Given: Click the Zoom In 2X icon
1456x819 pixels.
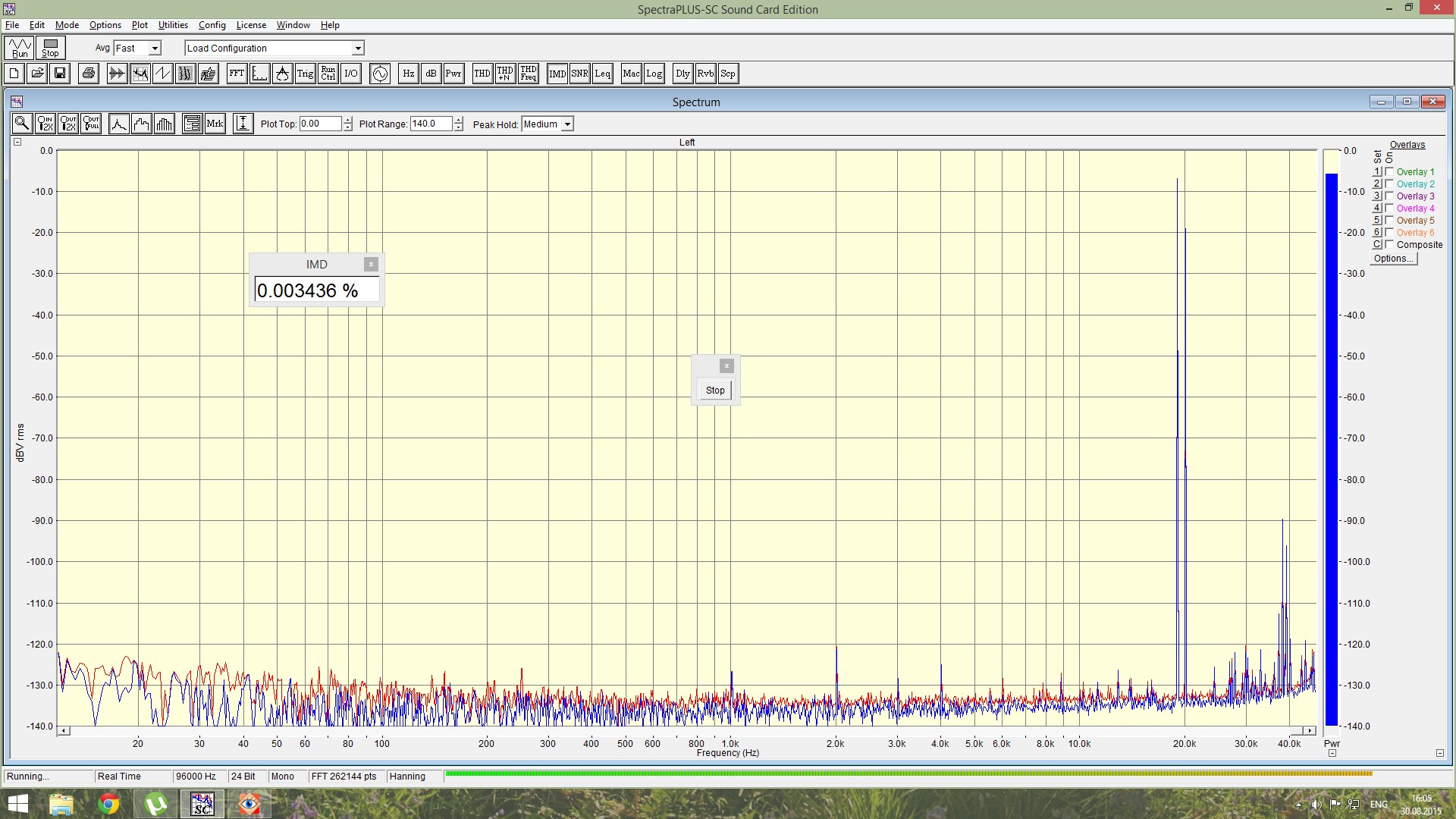Looking at the screenshot, I should (x=45, y=124).
